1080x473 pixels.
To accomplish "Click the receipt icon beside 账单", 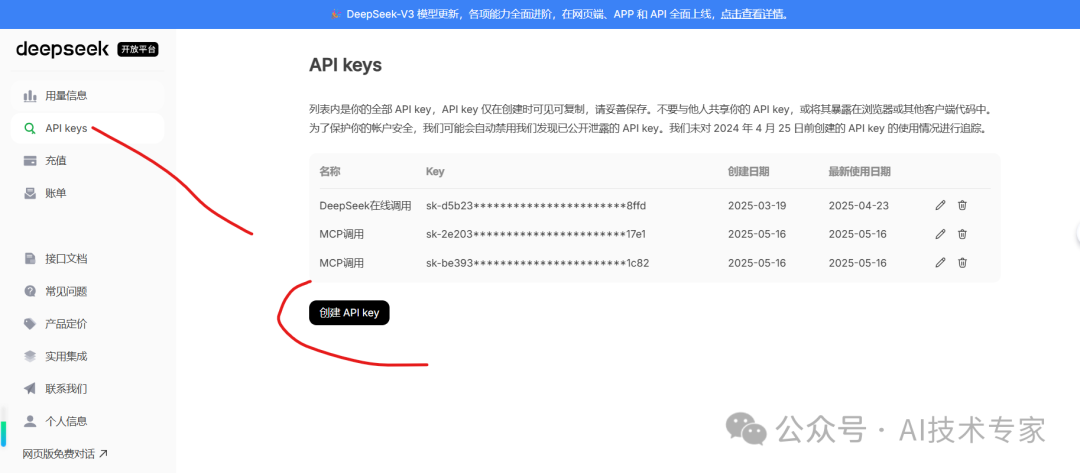I will (x=30, y=193).
